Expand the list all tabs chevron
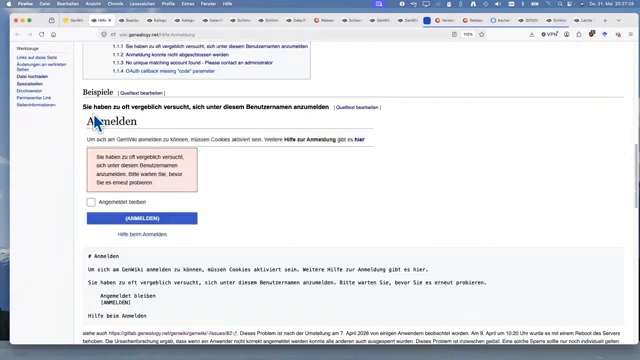640x360 pixels. (x=618, y=20)
